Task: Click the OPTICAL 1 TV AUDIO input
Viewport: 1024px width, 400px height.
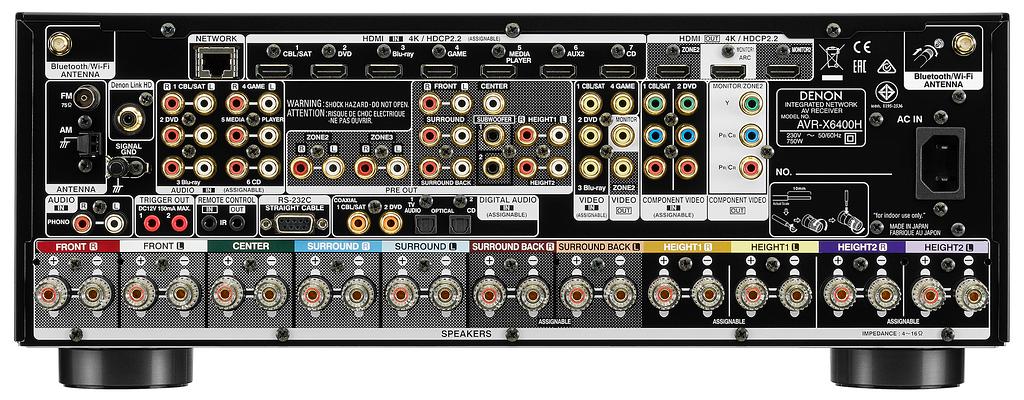Action: coord(425,224)
